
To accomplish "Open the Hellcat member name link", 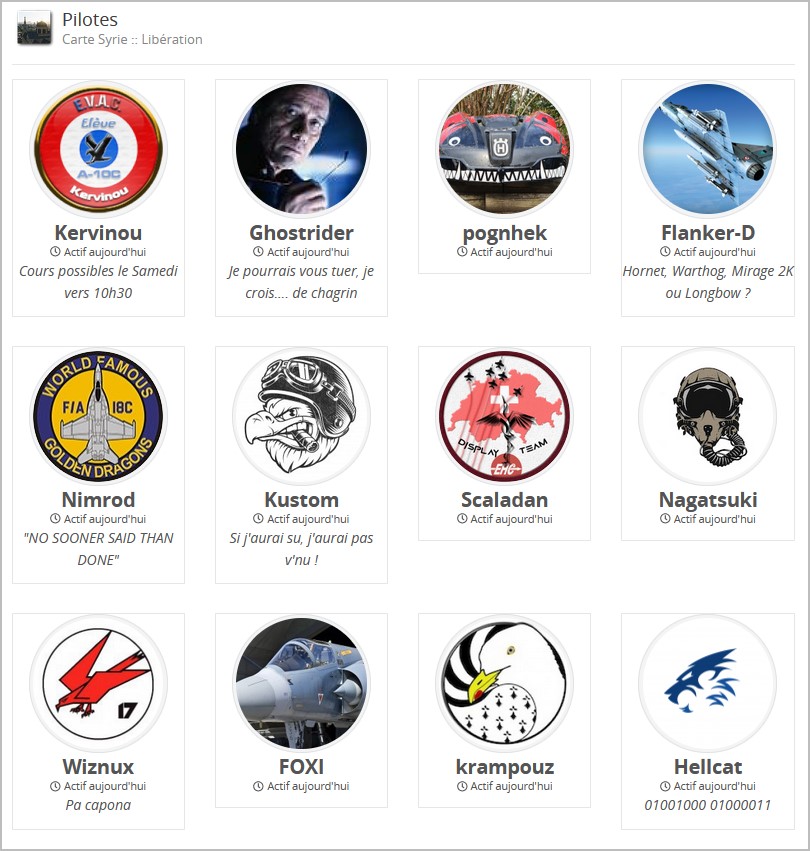I will point(708,767).
